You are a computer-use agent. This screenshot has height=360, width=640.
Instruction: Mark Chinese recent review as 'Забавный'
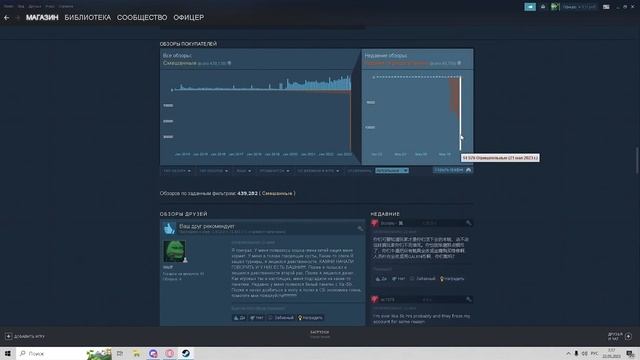pyautogui.click(x=422, y=279)
